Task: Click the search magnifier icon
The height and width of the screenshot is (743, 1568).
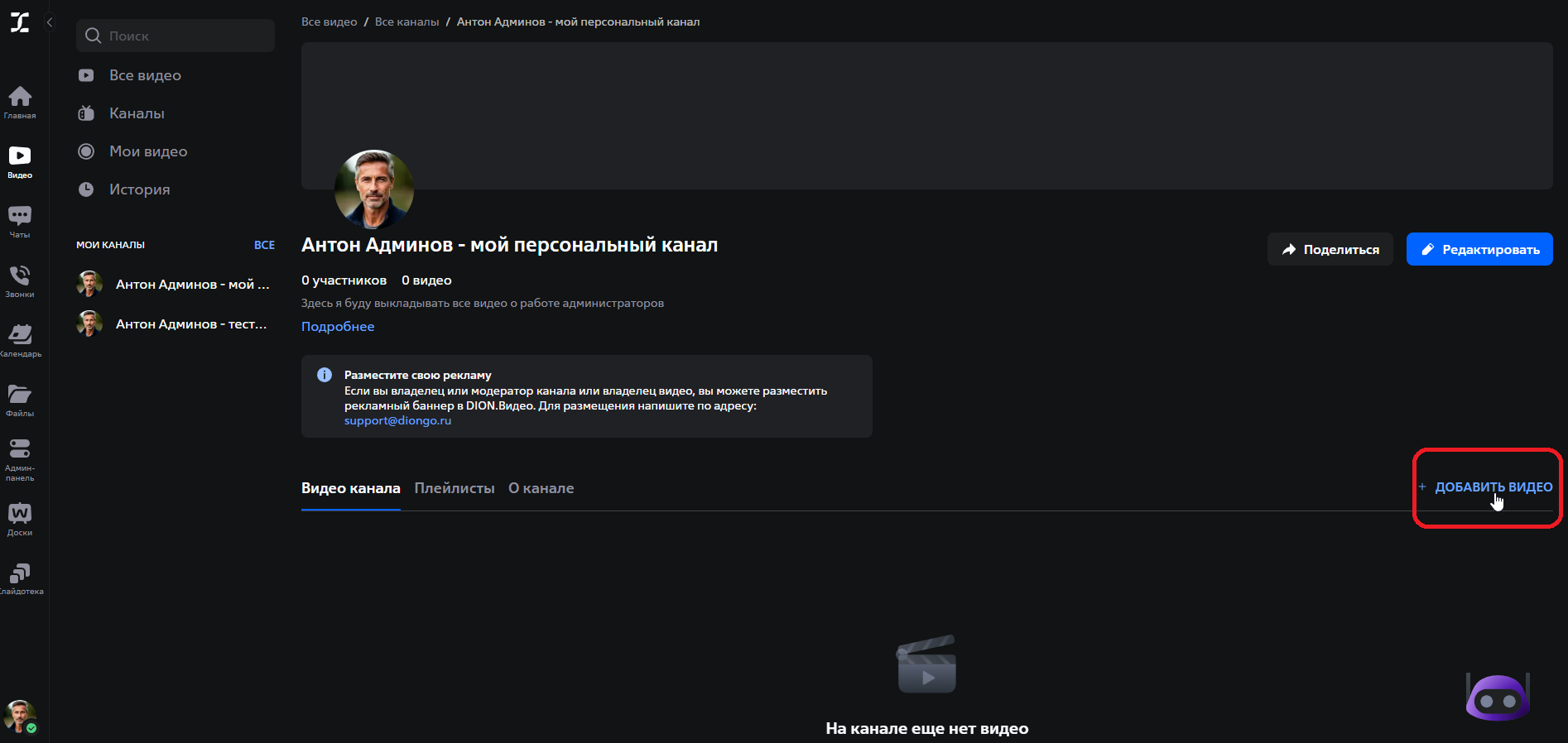Action: pos(94,36)
